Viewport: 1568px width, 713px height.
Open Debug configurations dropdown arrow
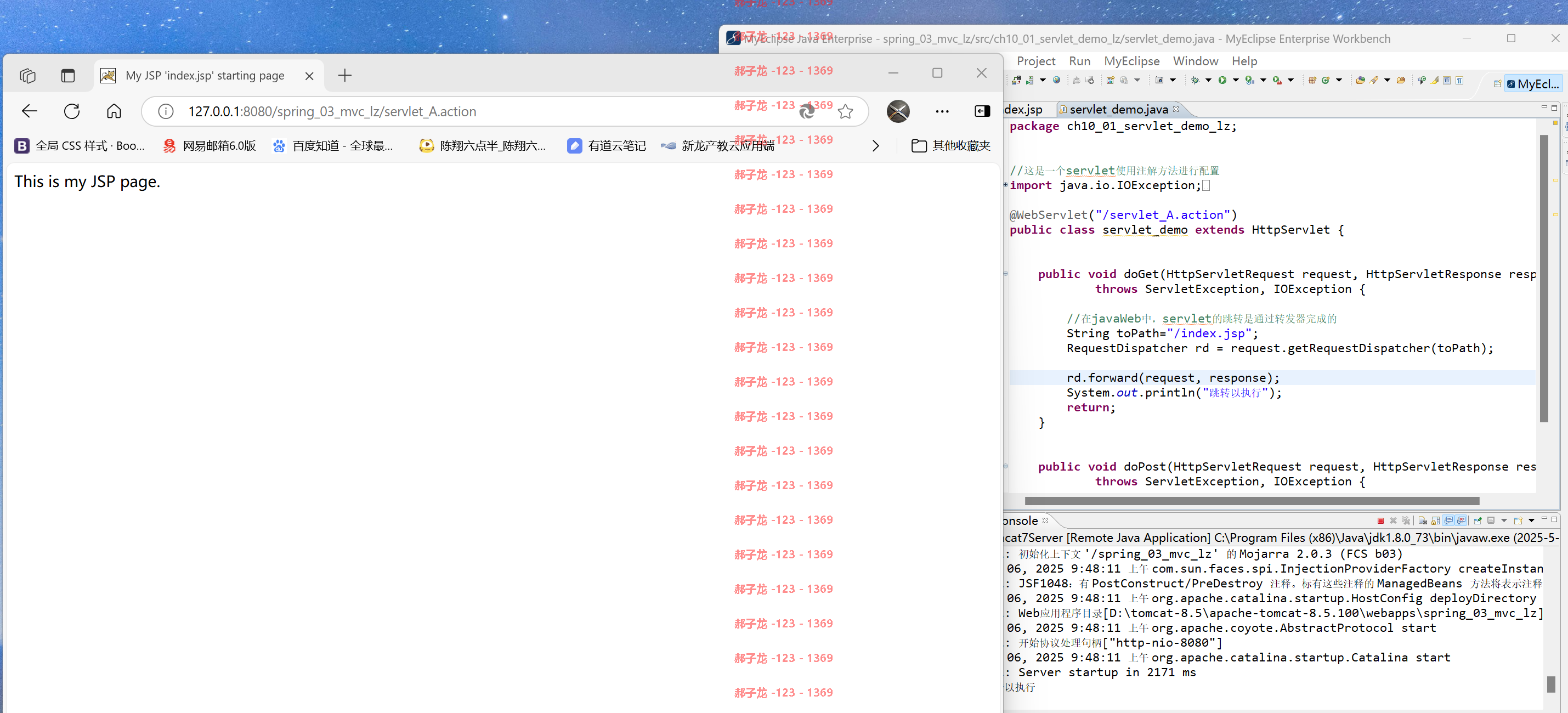tap(1208, 81)
